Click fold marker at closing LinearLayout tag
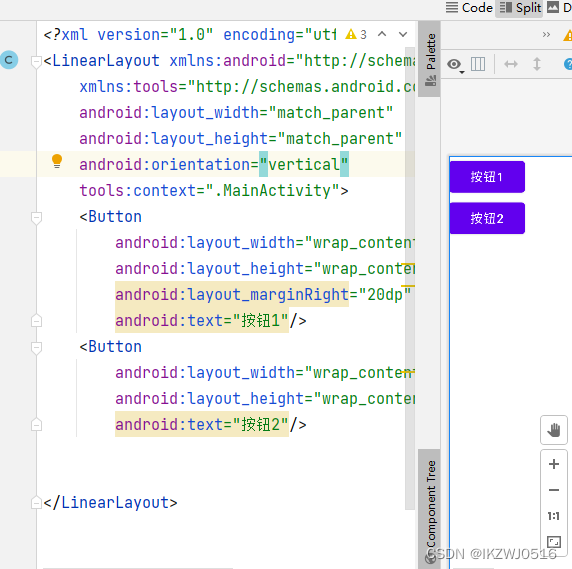This screenshot has height=569, width=572. pos(36,503)
